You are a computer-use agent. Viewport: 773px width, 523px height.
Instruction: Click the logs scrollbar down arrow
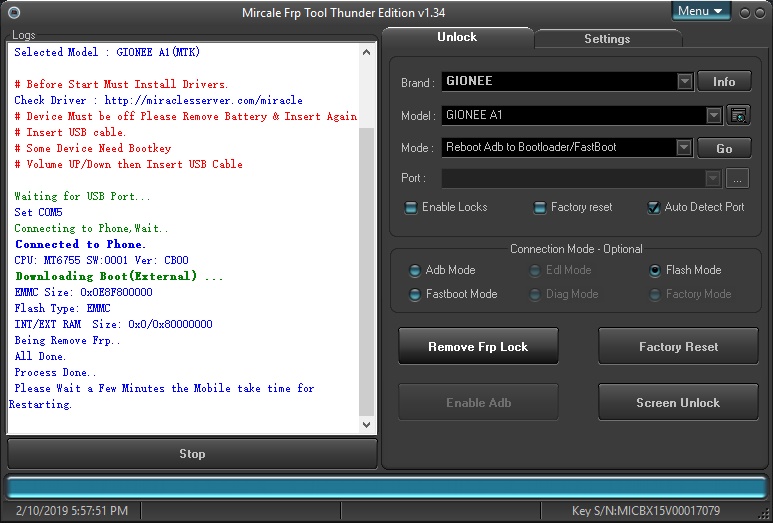[366, 424]
